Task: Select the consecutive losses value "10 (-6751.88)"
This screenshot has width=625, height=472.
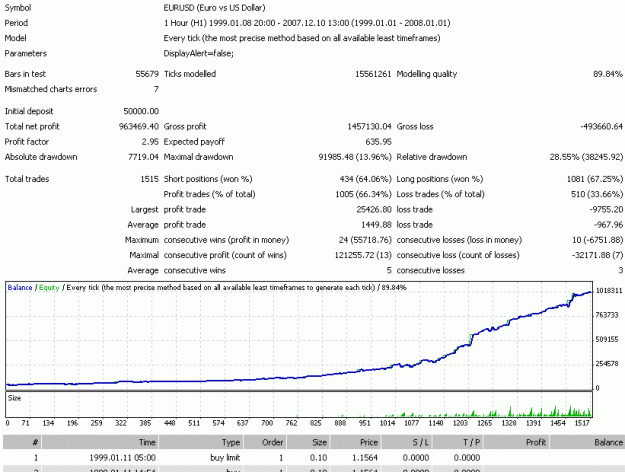Action: point(597,240)
